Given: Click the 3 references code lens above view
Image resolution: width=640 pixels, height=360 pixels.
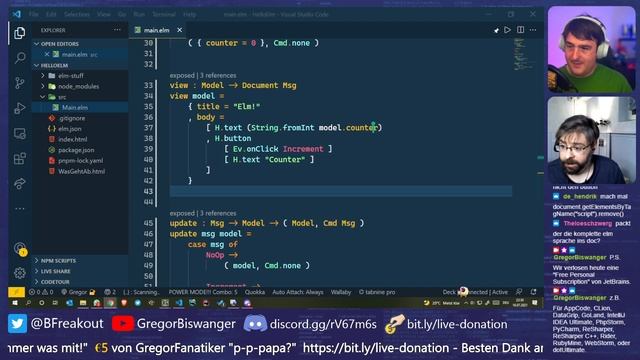Looking at the screenshot, I should pyautogui.click(x=218, y=76).
